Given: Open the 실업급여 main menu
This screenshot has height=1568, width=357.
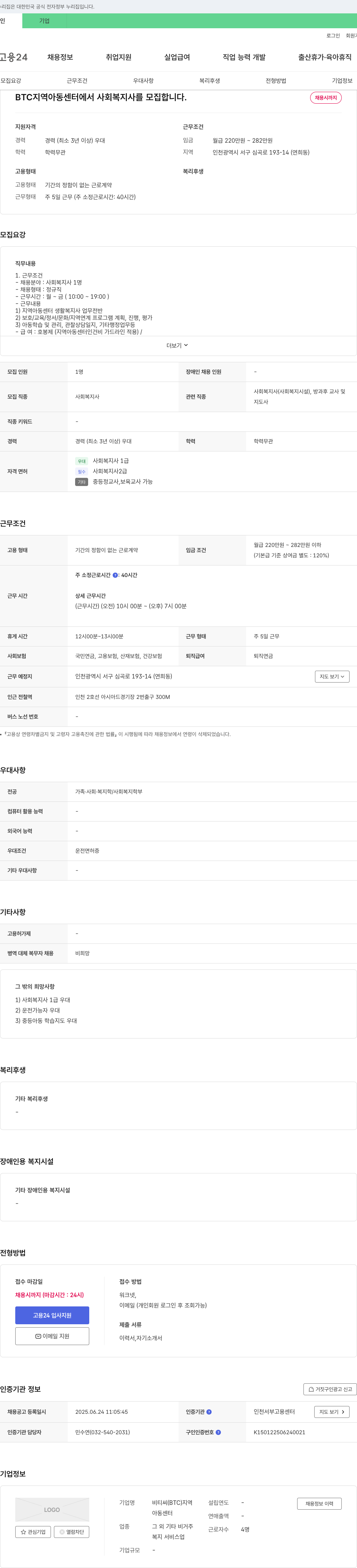Looking at the screenshot, I should [177, 57].
